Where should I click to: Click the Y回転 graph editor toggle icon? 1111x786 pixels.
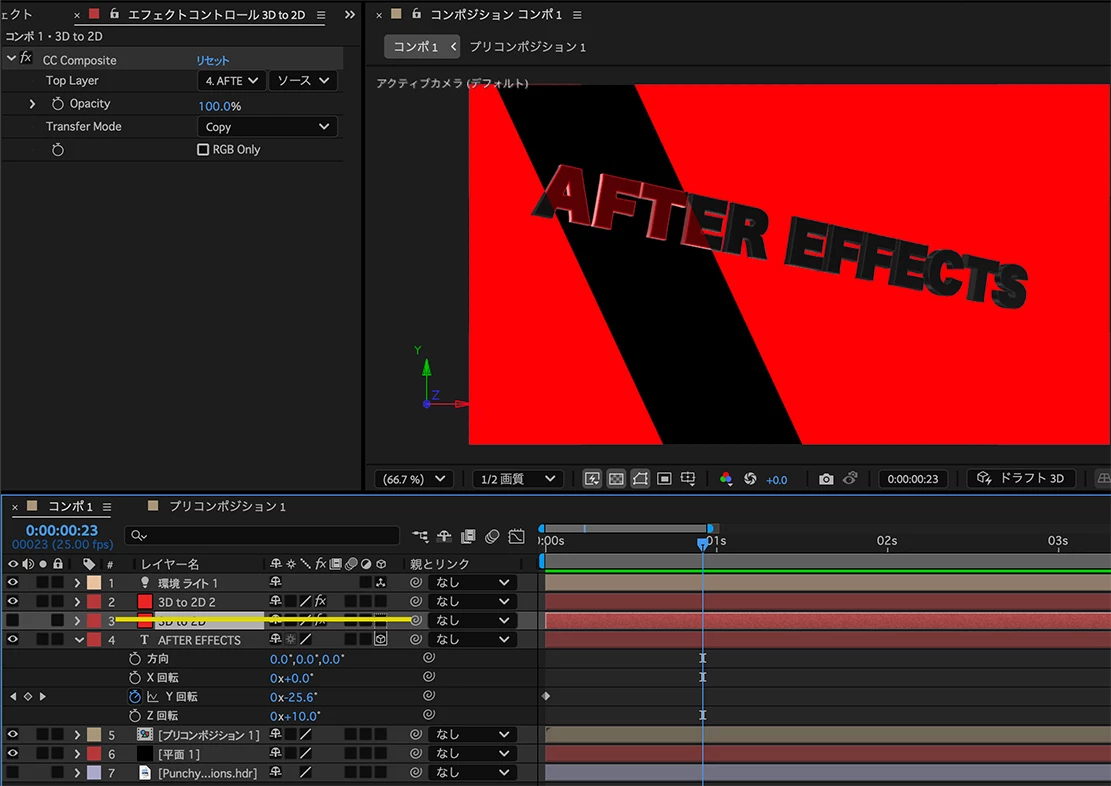(x=153, y=697)
